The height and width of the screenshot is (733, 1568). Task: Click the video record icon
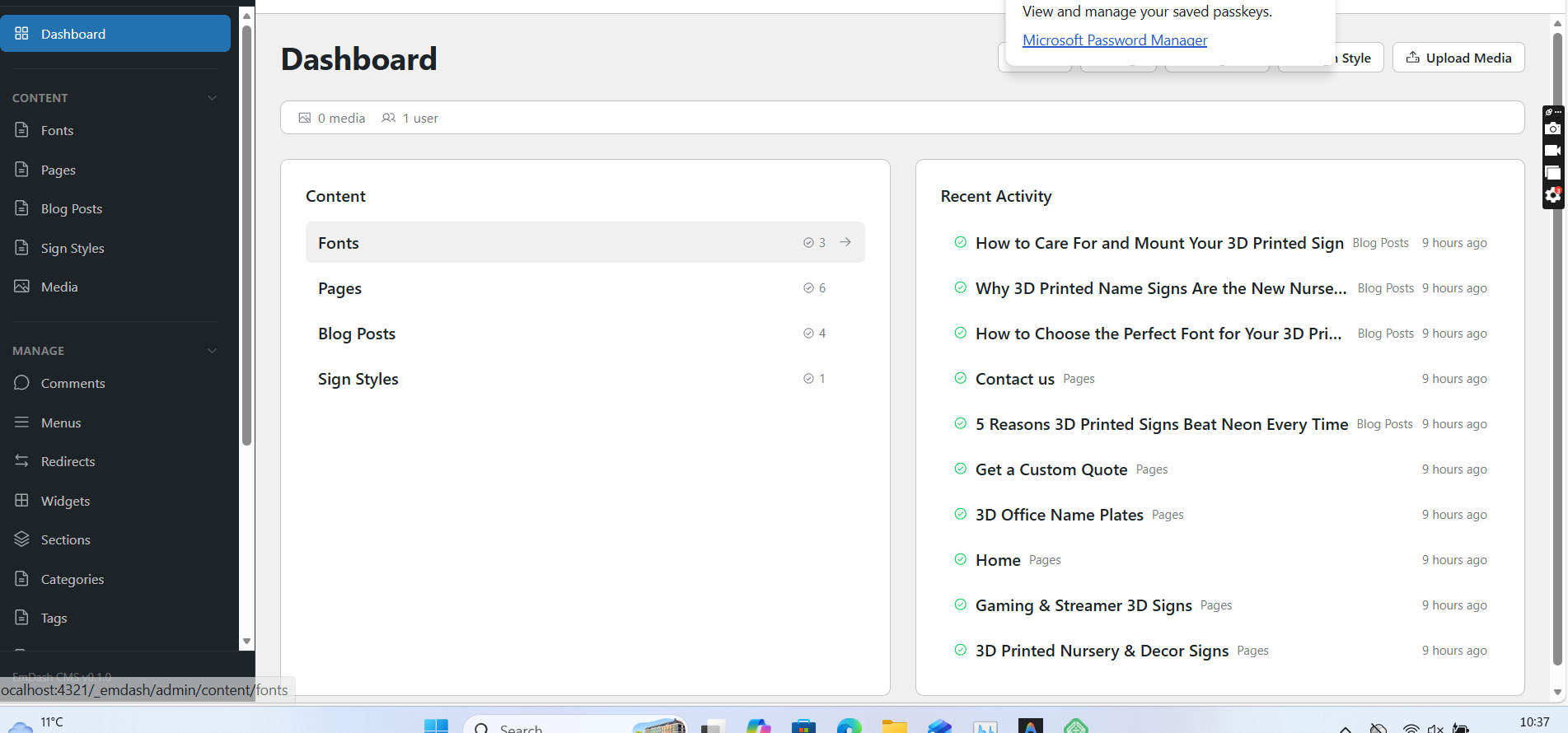coord(1552,151)
